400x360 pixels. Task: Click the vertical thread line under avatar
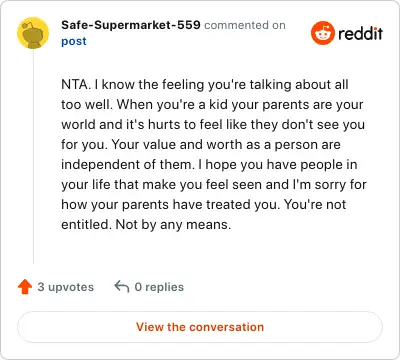(33, 157)
